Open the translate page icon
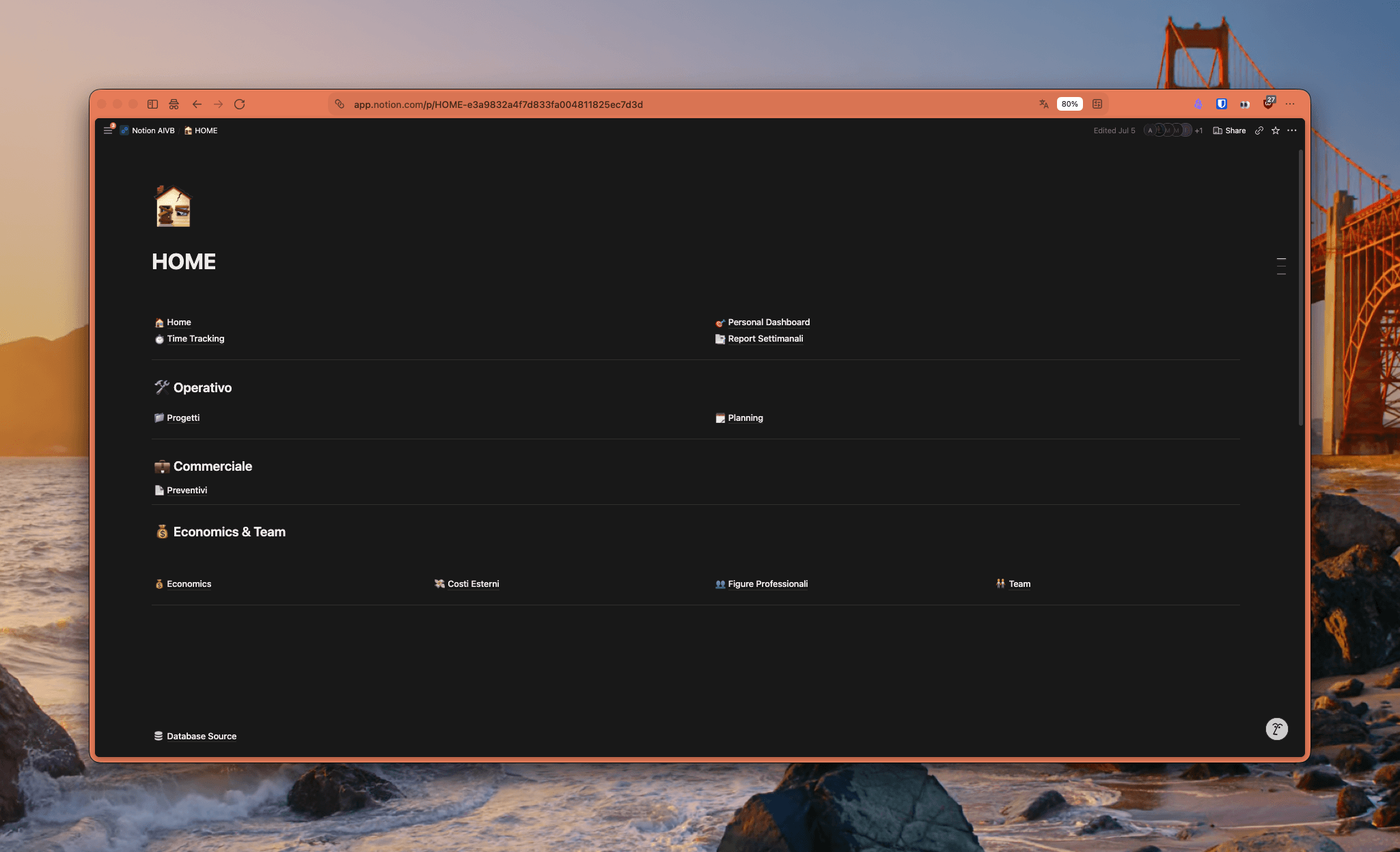This screenshot has width=1400, height=852. point(1043,104)
